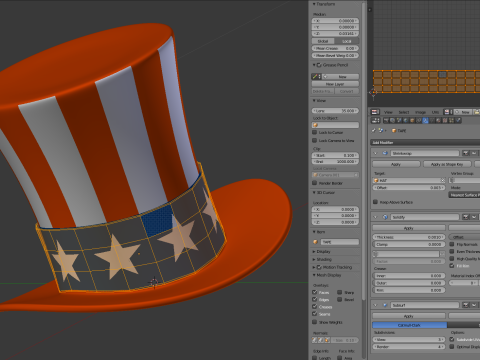Toggle Shrinkwrap modifier render visibility icon
Image resolution: width=480 pixels, height=360 pixels.
465,153
